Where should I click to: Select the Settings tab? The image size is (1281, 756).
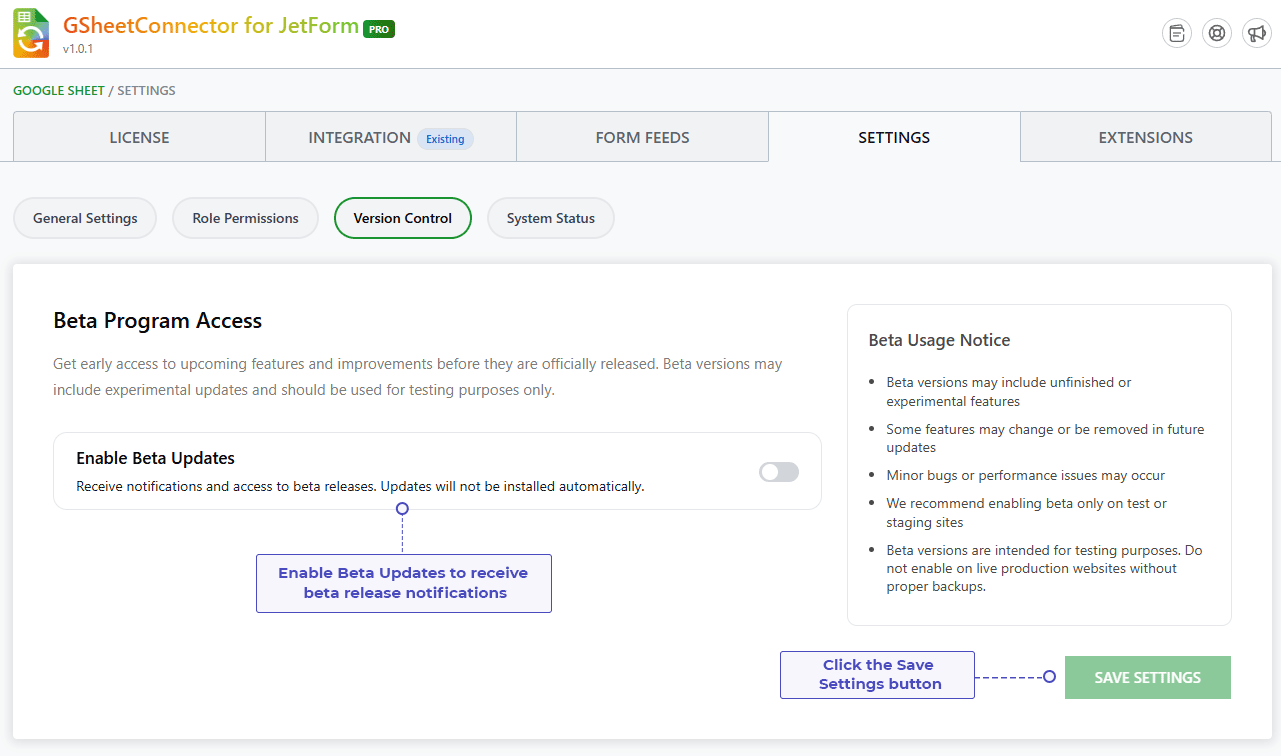click(894, 137)
